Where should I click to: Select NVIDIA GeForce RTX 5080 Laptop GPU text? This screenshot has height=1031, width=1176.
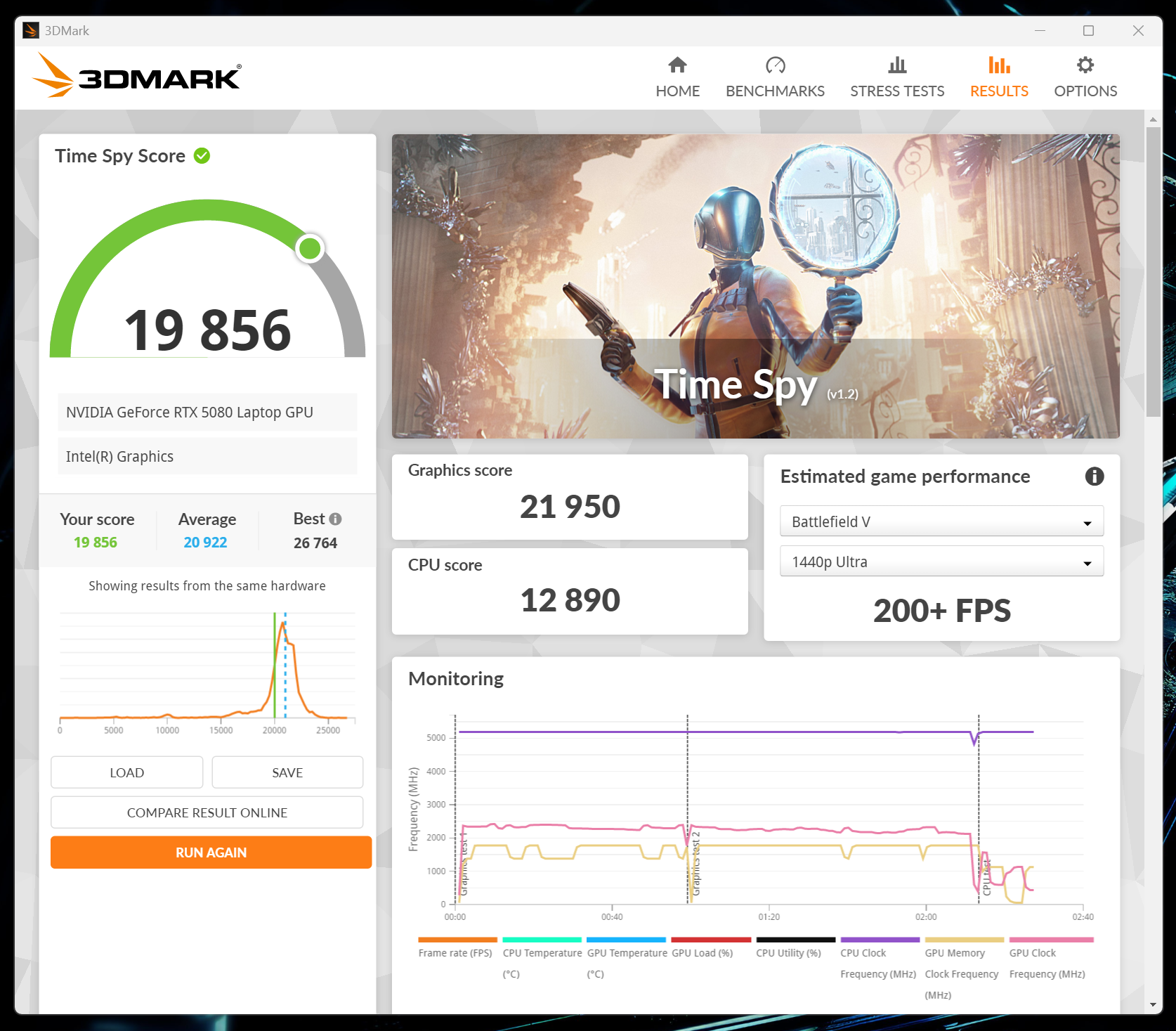tap(190, 413)
